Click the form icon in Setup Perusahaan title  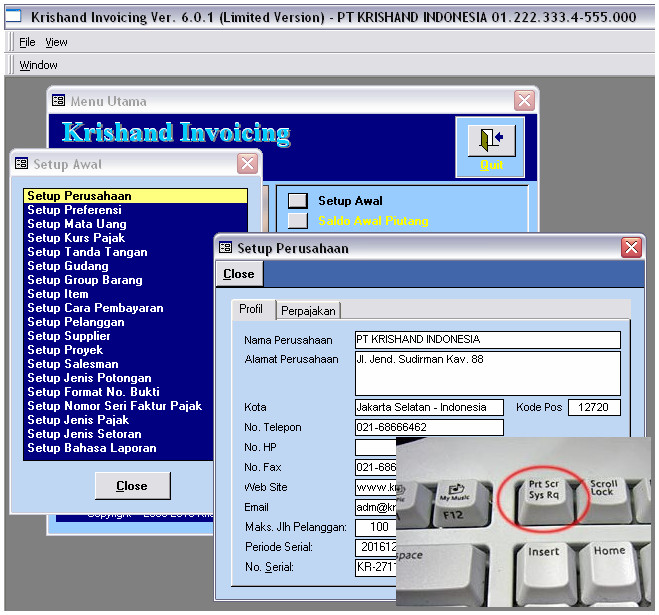point(225,248)
